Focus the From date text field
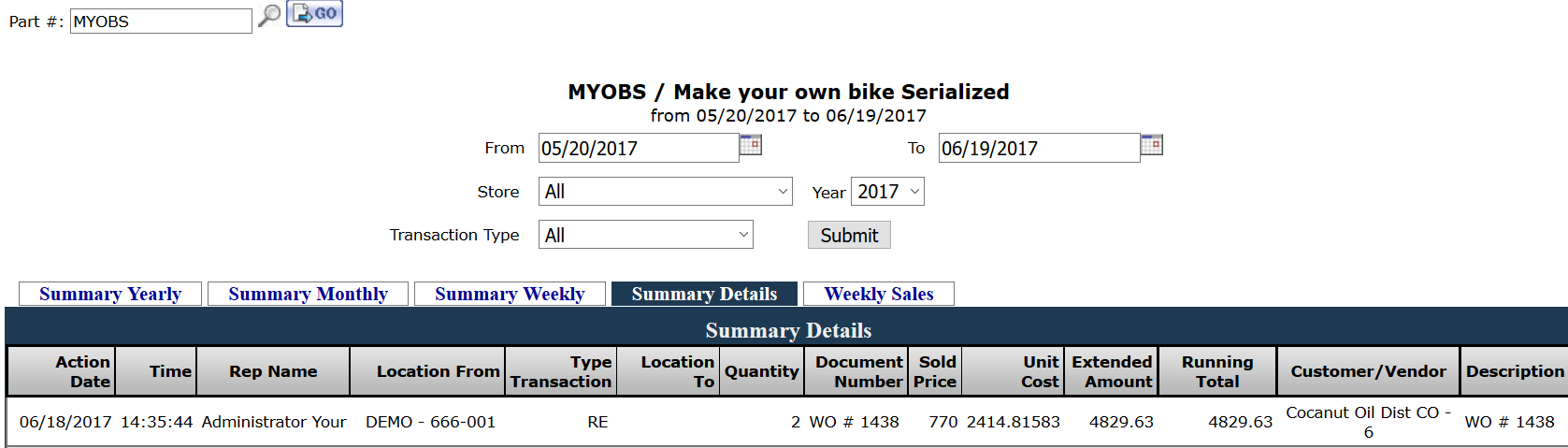Viewport: 1568px width, 448px height. (x=638, y=148)
